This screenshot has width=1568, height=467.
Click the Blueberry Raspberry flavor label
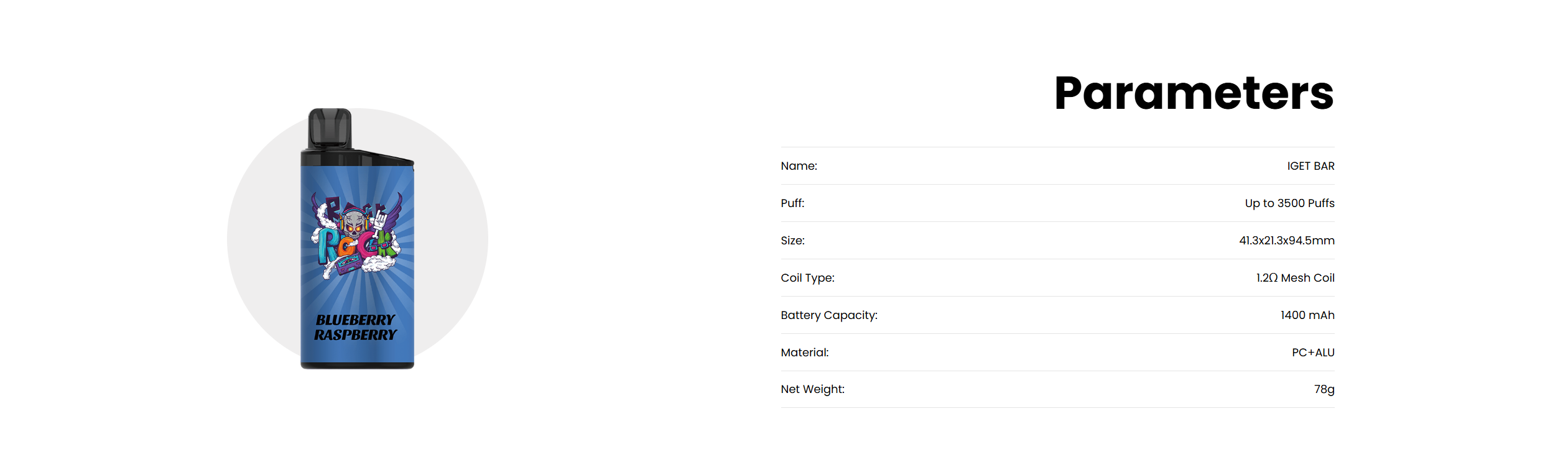click(355, 328)
